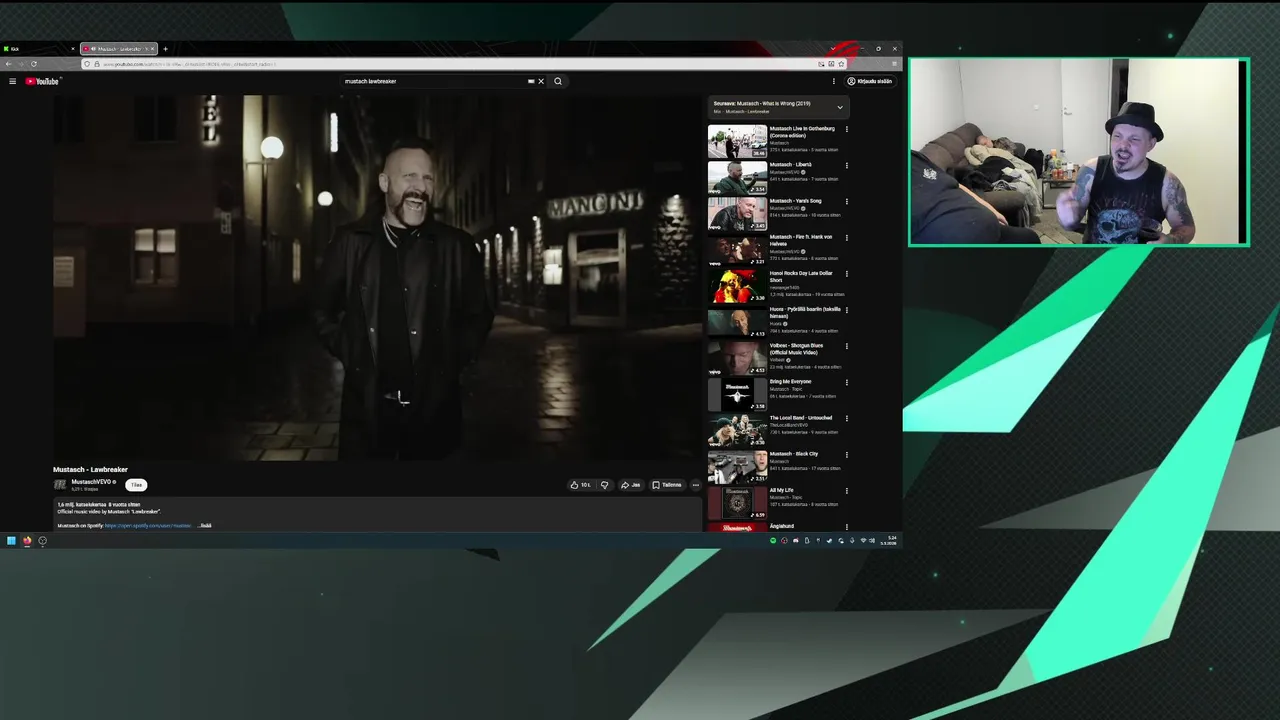The image size is (1280, 720).
Task: Expand the 'Seuraava' mix playlist chevron
Action: (x=840, y=107)
